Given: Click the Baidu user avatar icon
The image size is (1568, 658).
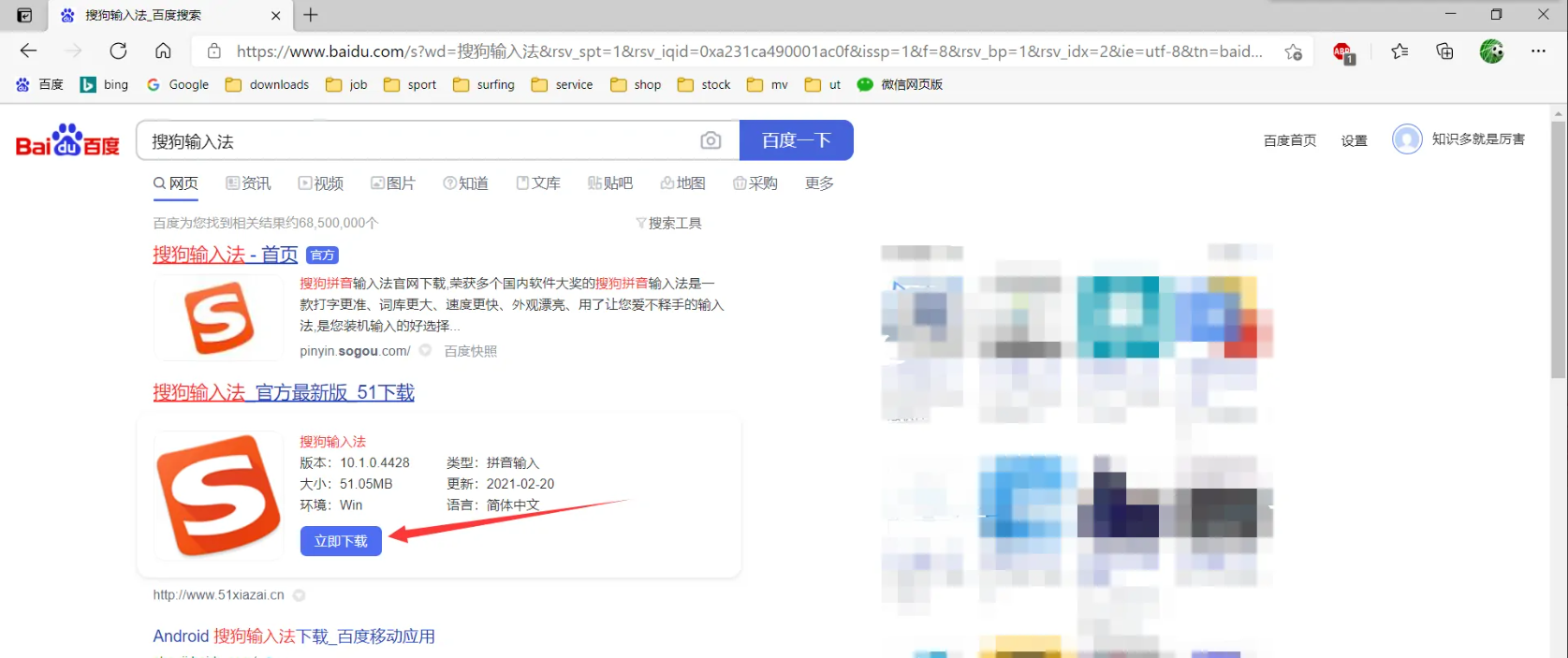Looking at the screenshot, I should pyautogui.click(x=1407, y=139).
